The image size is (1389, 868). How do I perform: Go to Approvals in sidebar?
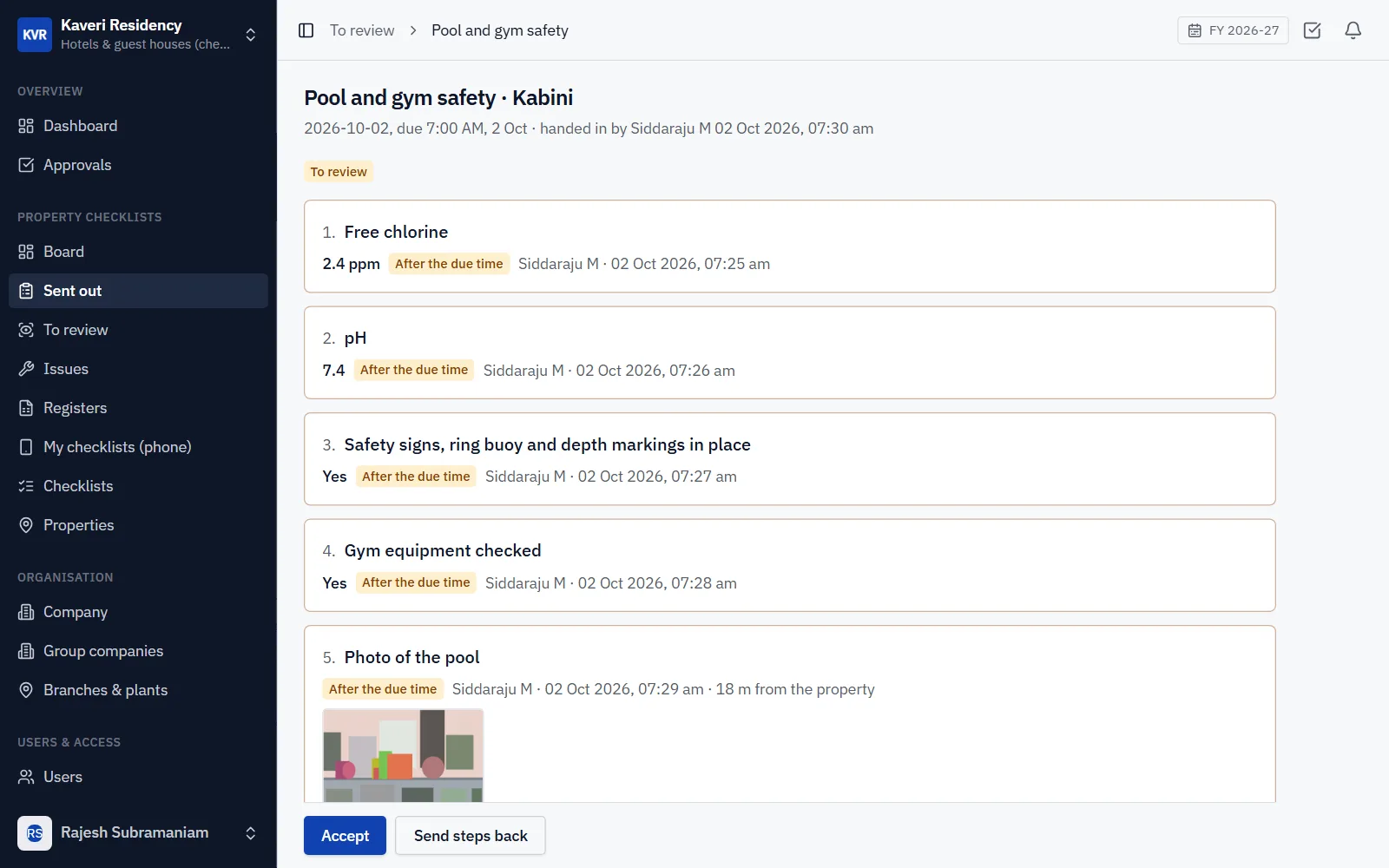pos(138,165)
